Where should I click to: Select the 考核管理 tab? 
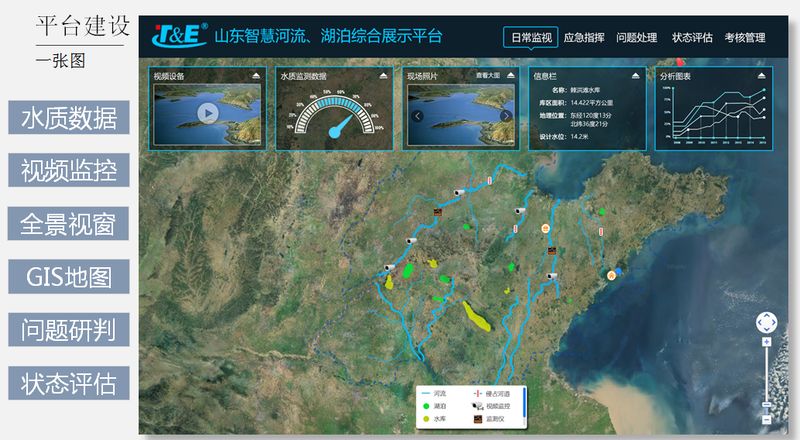(x=746, y=38)
